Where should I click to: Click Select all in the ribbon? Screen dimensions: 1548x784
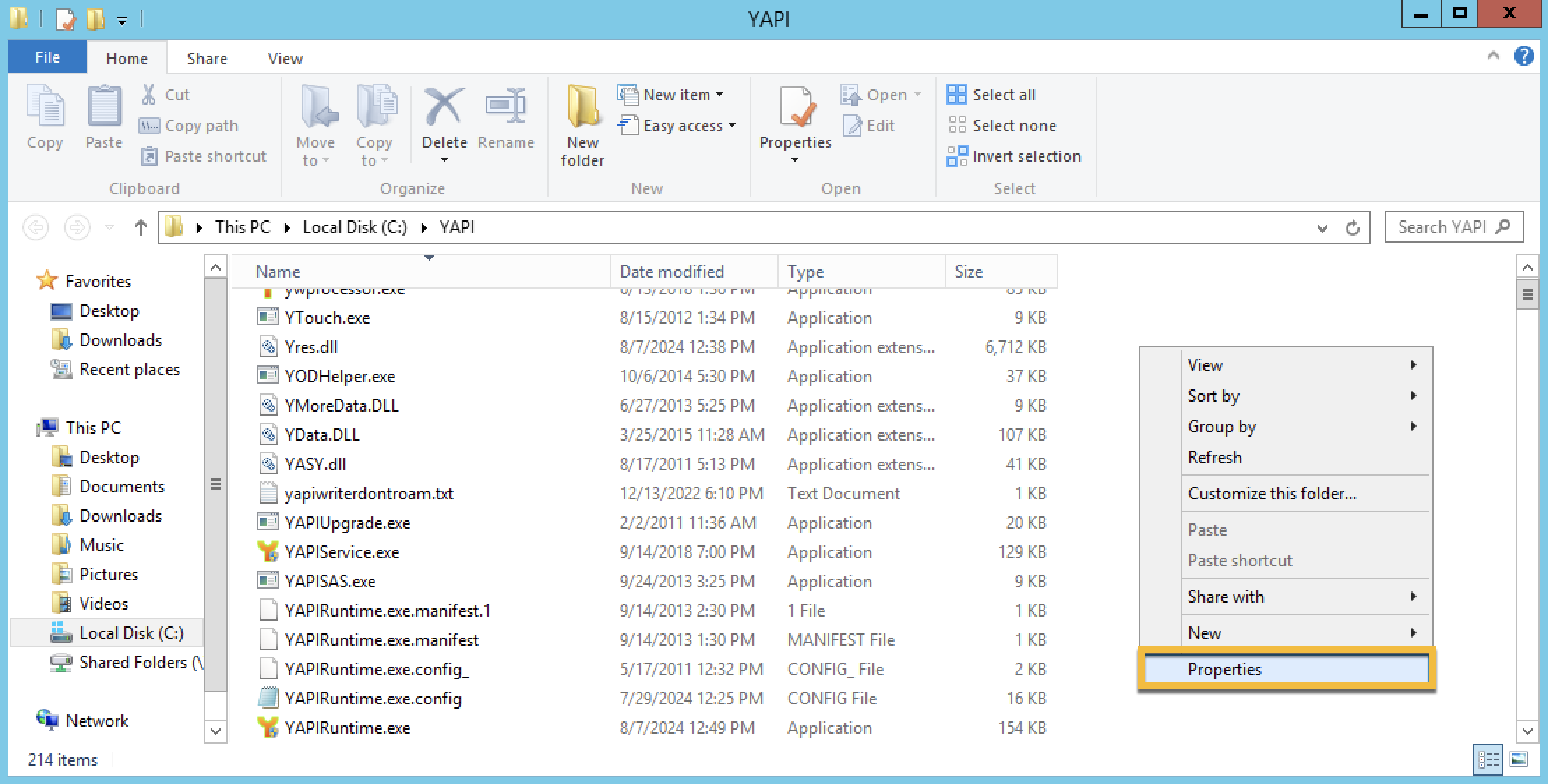click(x=991, y=95)
